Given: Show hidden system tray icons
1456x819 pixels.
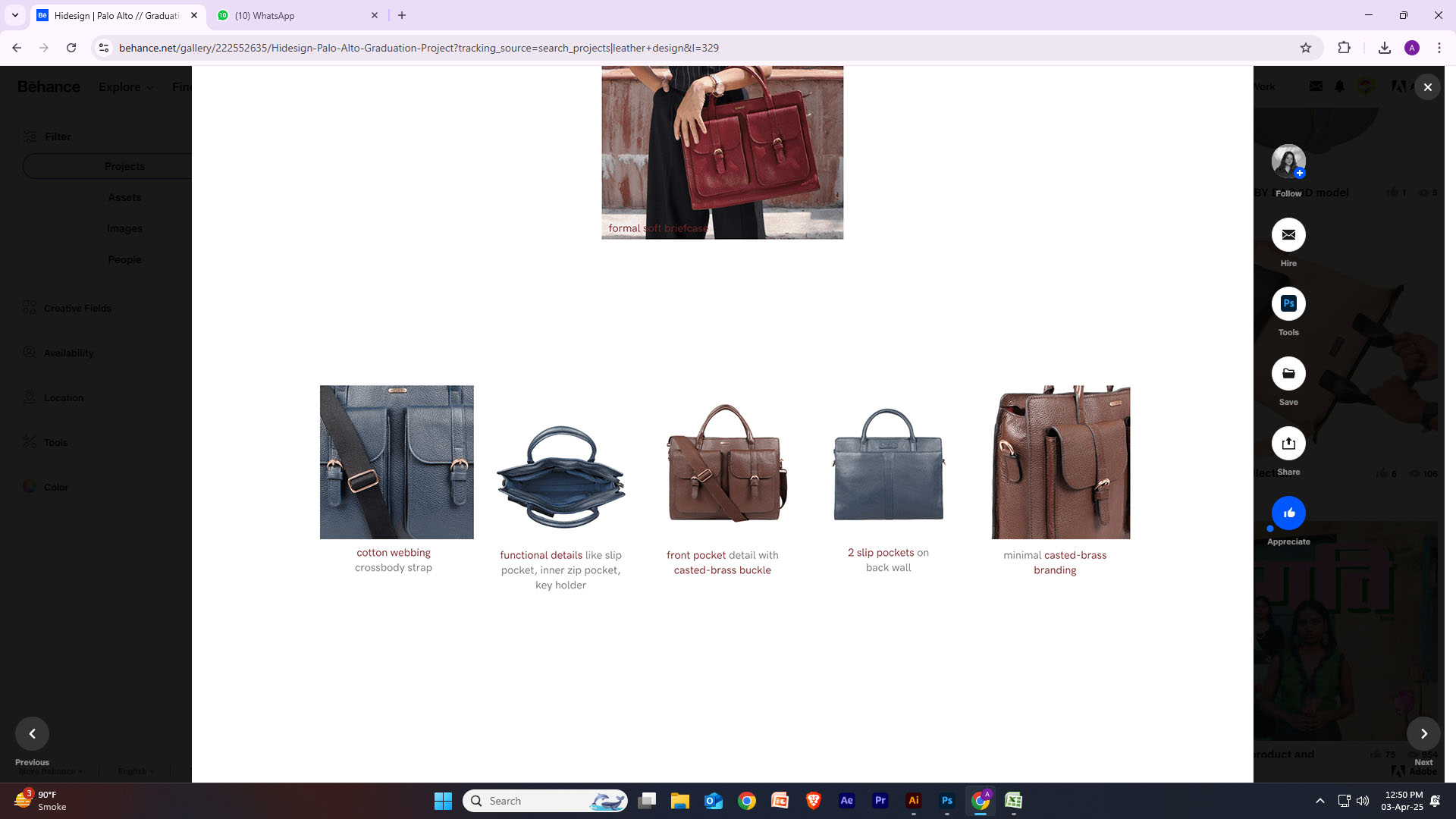Looking at the screenshot, I should point(1319,801).
